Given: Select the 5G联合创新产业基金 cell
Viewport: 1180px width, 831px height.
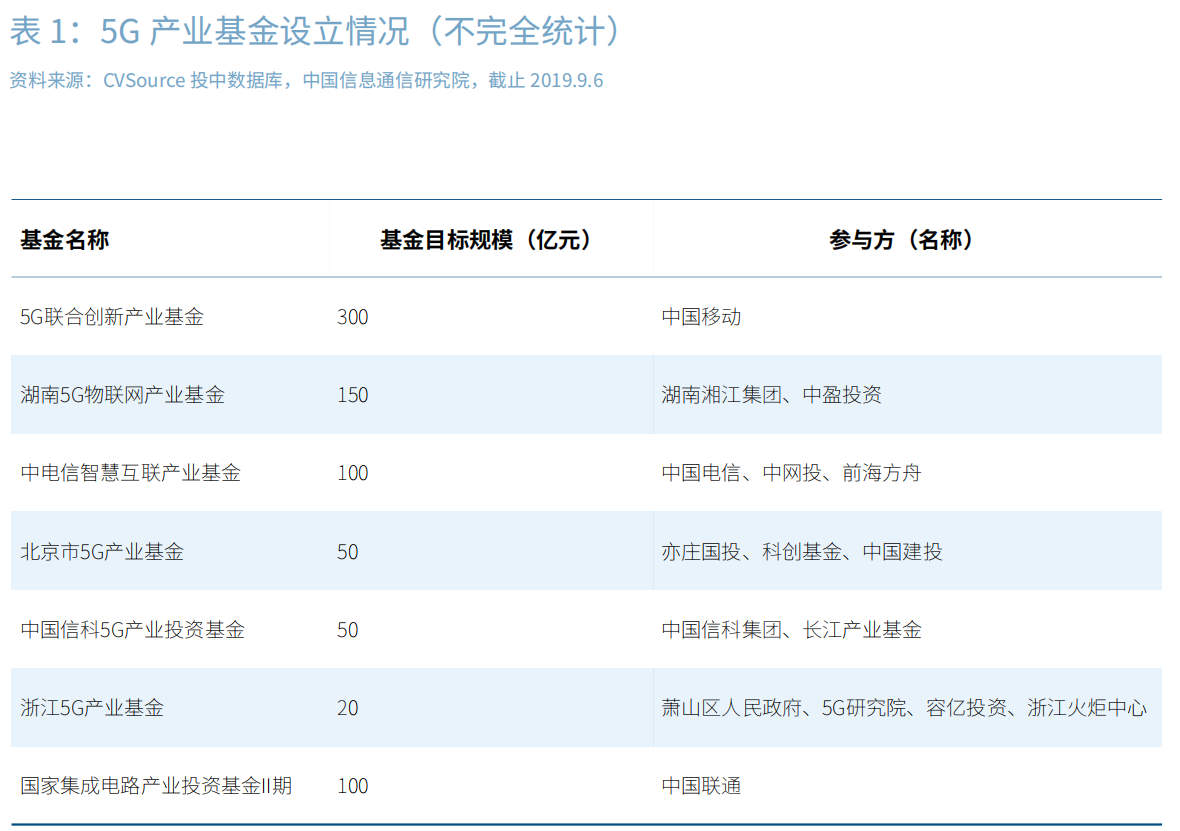Looking at the screenshot, I should (112, 317).
